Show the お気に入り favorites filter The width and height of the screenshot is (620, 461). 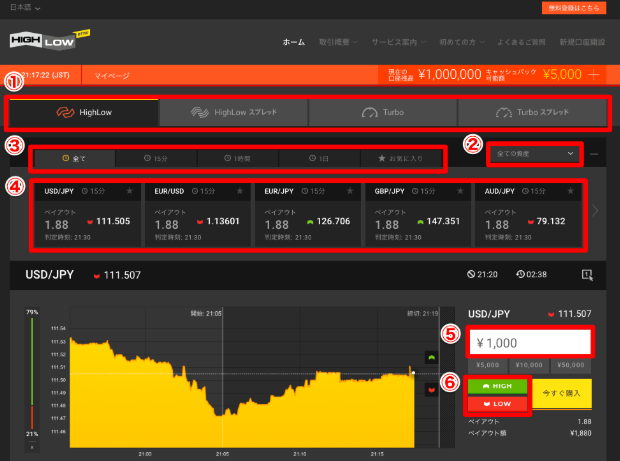point(401,158)
